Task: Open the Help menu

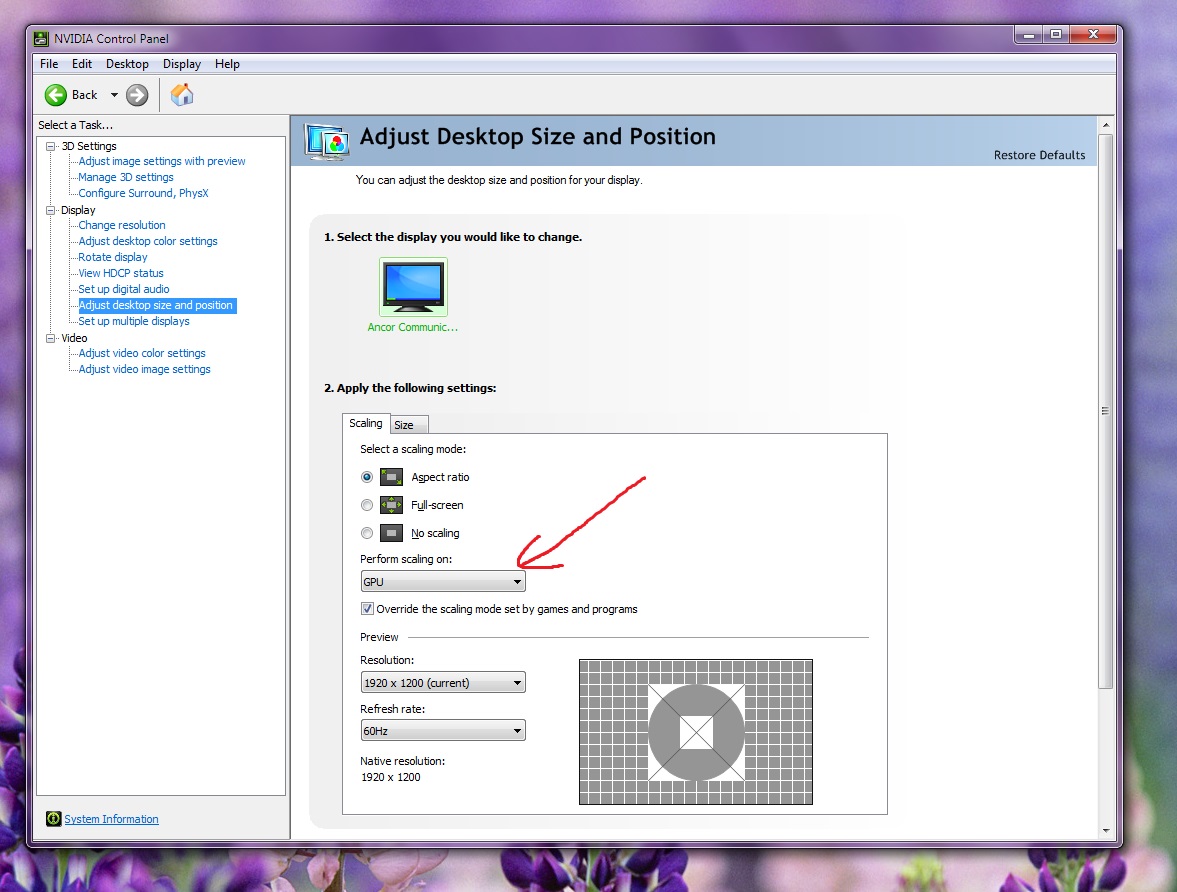Action: pos(227,64)
